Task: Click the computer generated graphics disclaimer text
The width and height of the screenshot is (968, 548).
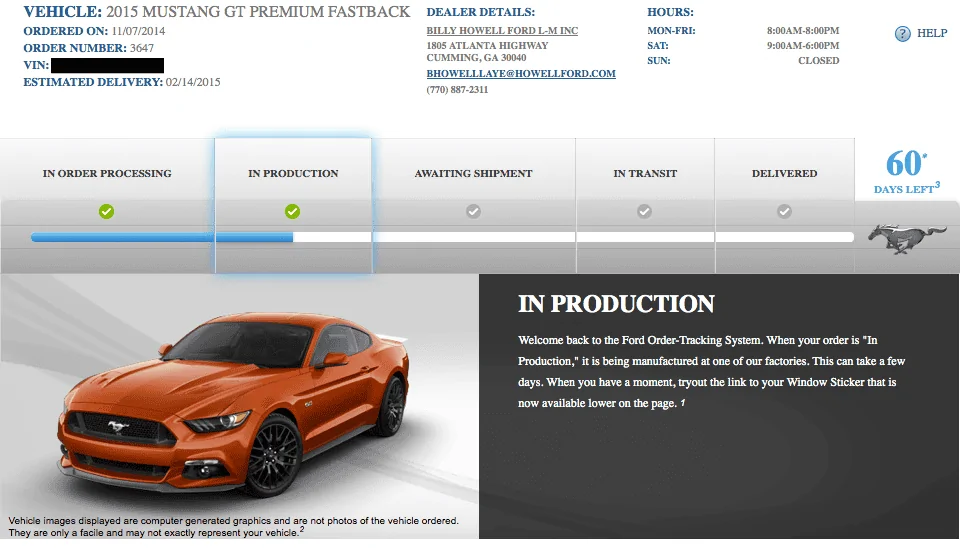Action: 233,526
